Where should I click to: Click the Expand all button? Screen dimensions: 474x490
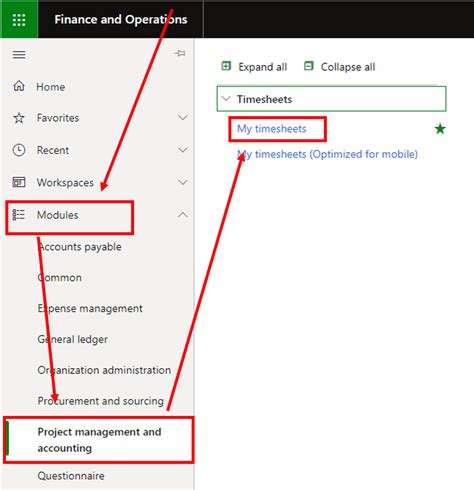pyautogui.click(x=254, y=67)
